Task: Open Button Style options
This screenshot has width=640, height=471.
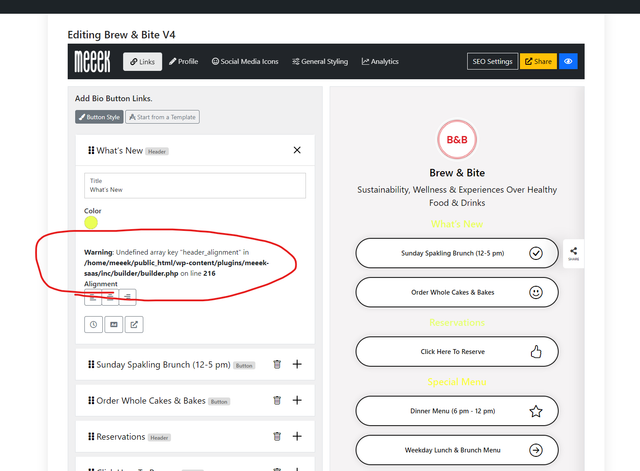Action: click(99, 117)
